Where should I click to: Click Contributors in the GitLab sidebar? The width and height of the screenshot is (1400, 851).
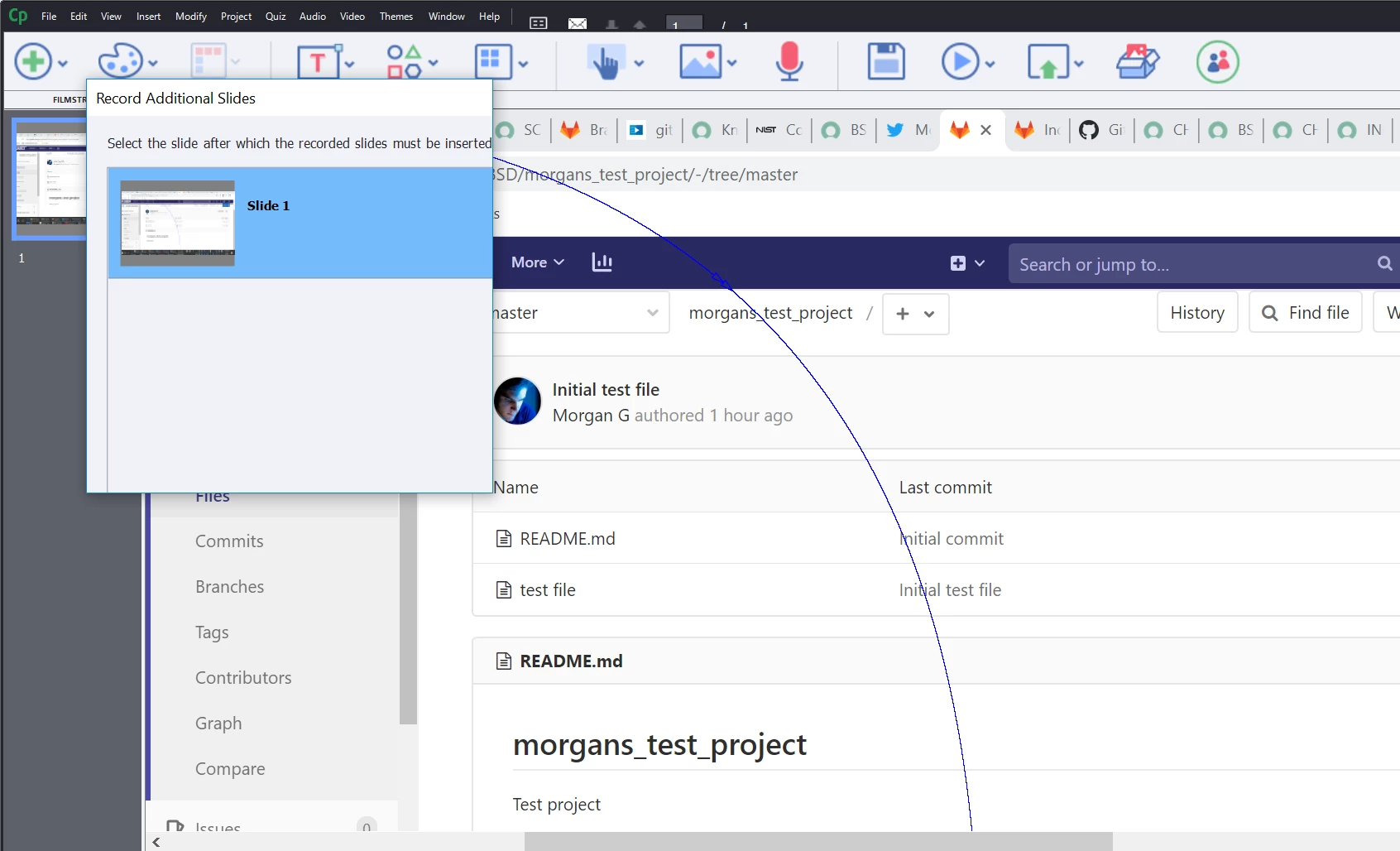(x=243, y=678)
